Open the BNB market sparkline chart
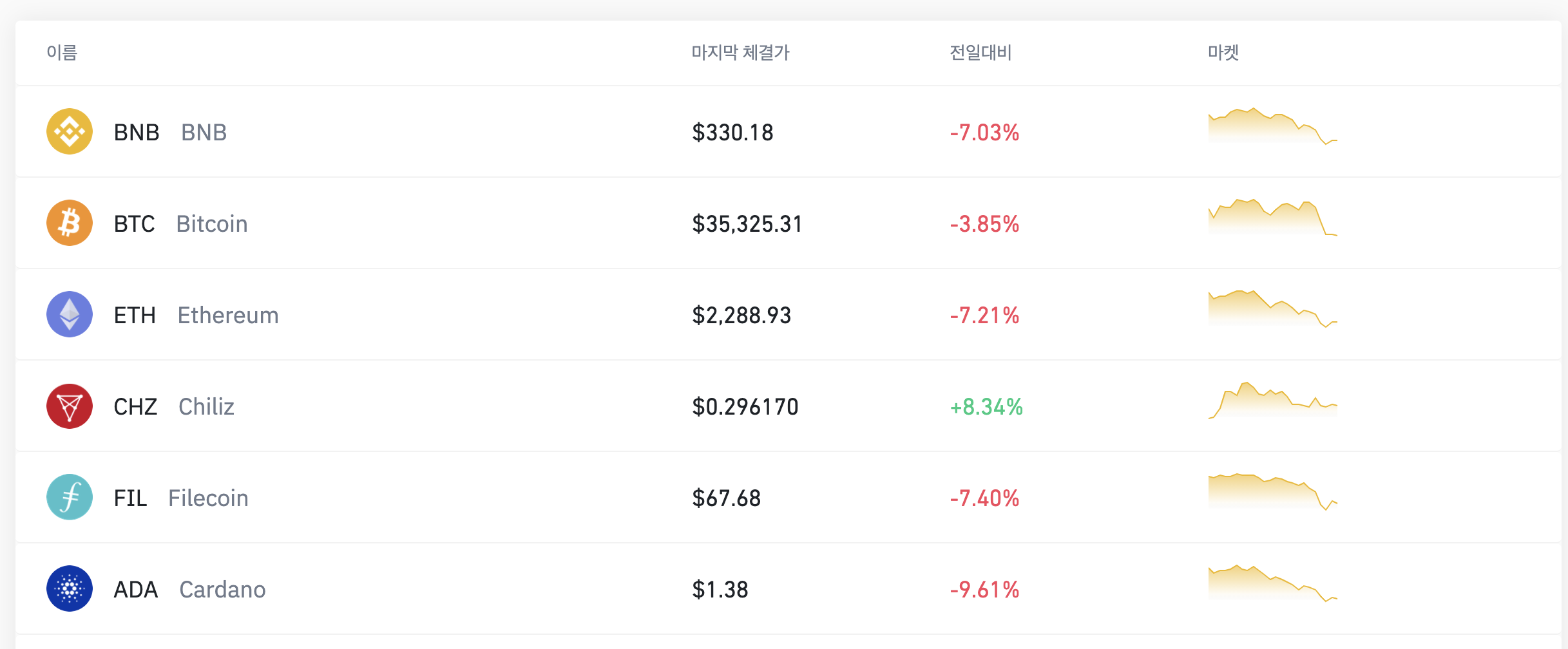This screenshot has width=1568, height=649. 1273,126
